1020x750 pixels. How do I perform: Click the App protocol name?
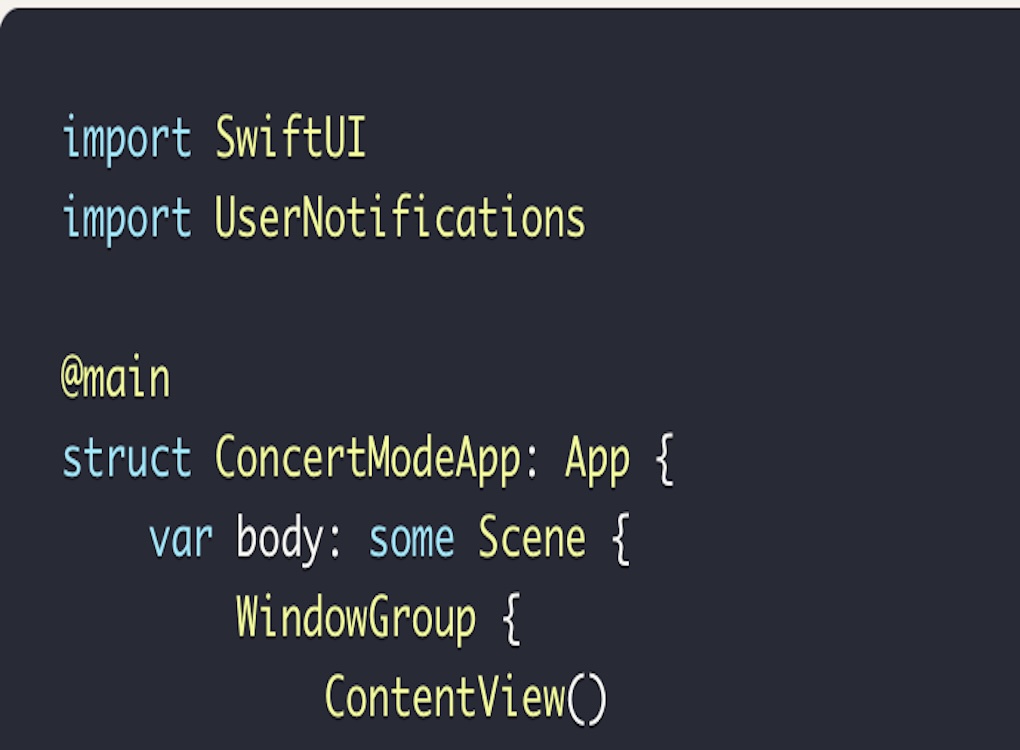click(x=597, y=460)
